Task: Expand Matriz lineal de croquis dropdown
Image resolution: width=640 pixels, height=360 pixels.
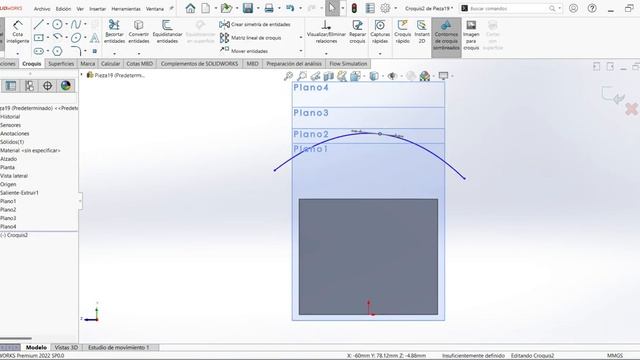Action: (301, 38)
